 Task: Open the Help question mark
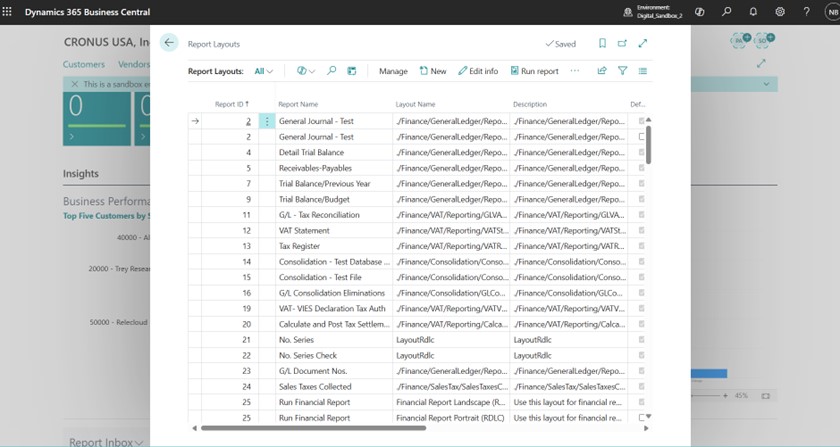click(x=806, y=11)
